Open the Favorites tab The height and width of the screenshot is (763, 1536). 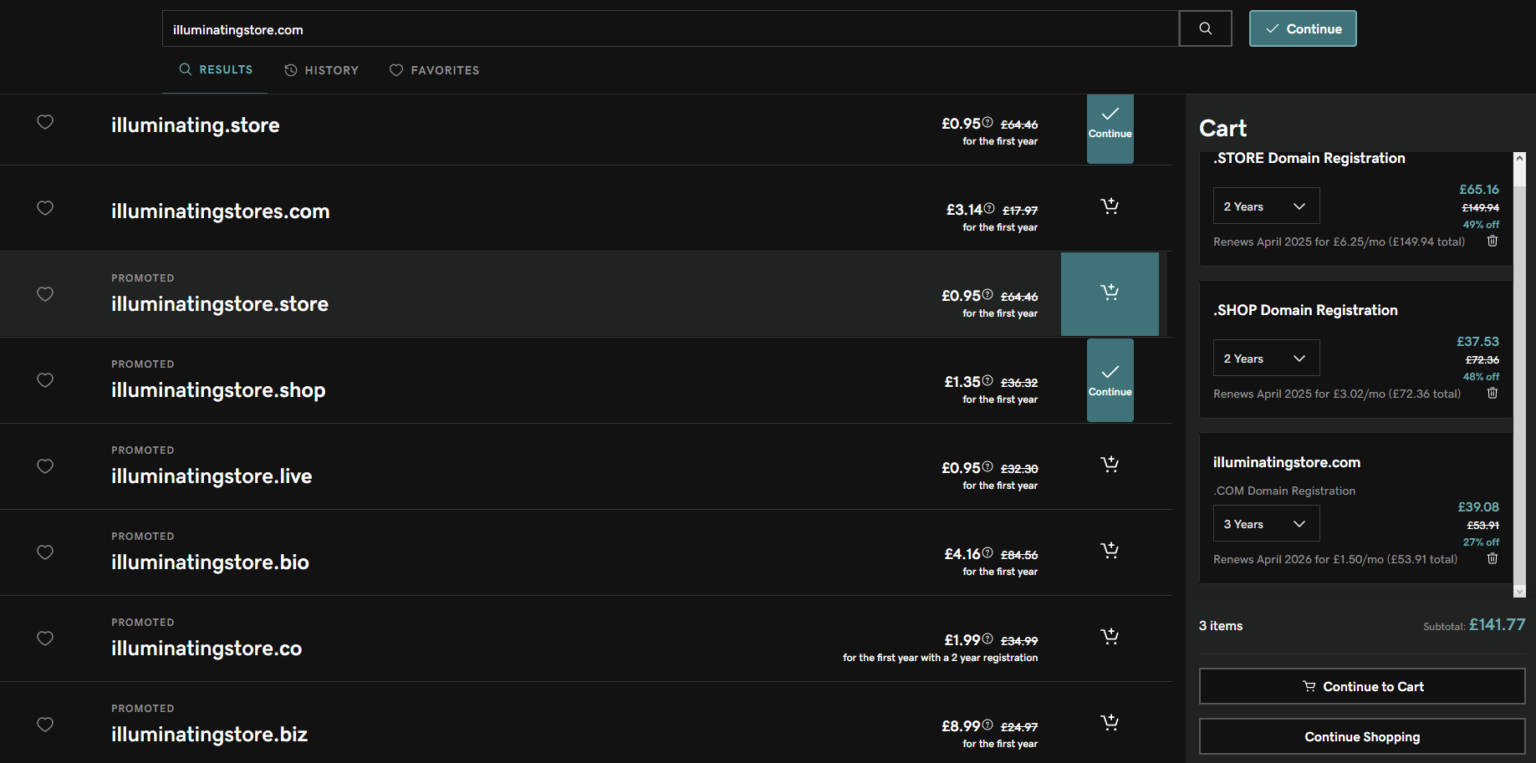coord(434,70)
